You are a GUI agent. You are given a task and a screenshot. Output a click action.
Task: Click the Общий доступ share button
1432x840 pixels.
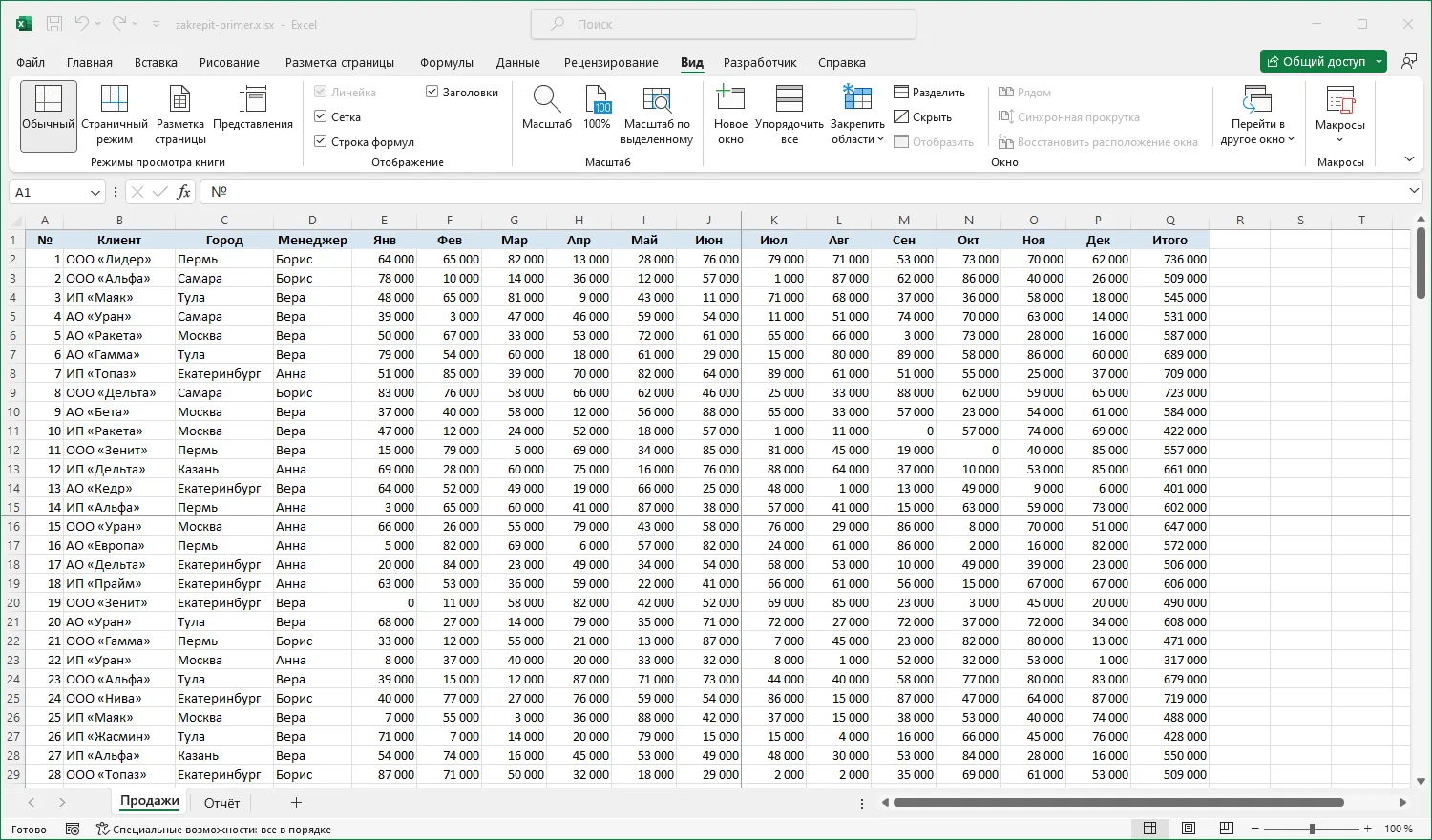click(1323, 62)
